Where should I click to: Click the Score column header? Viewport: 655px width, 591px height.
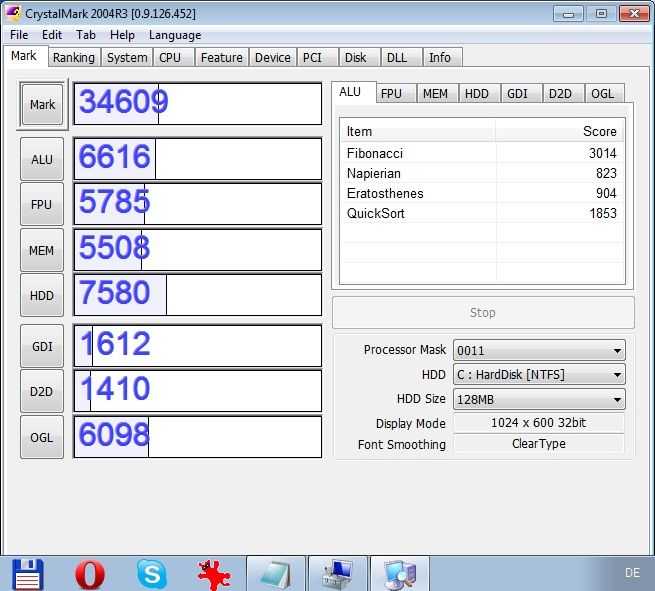tap(560, 131)
